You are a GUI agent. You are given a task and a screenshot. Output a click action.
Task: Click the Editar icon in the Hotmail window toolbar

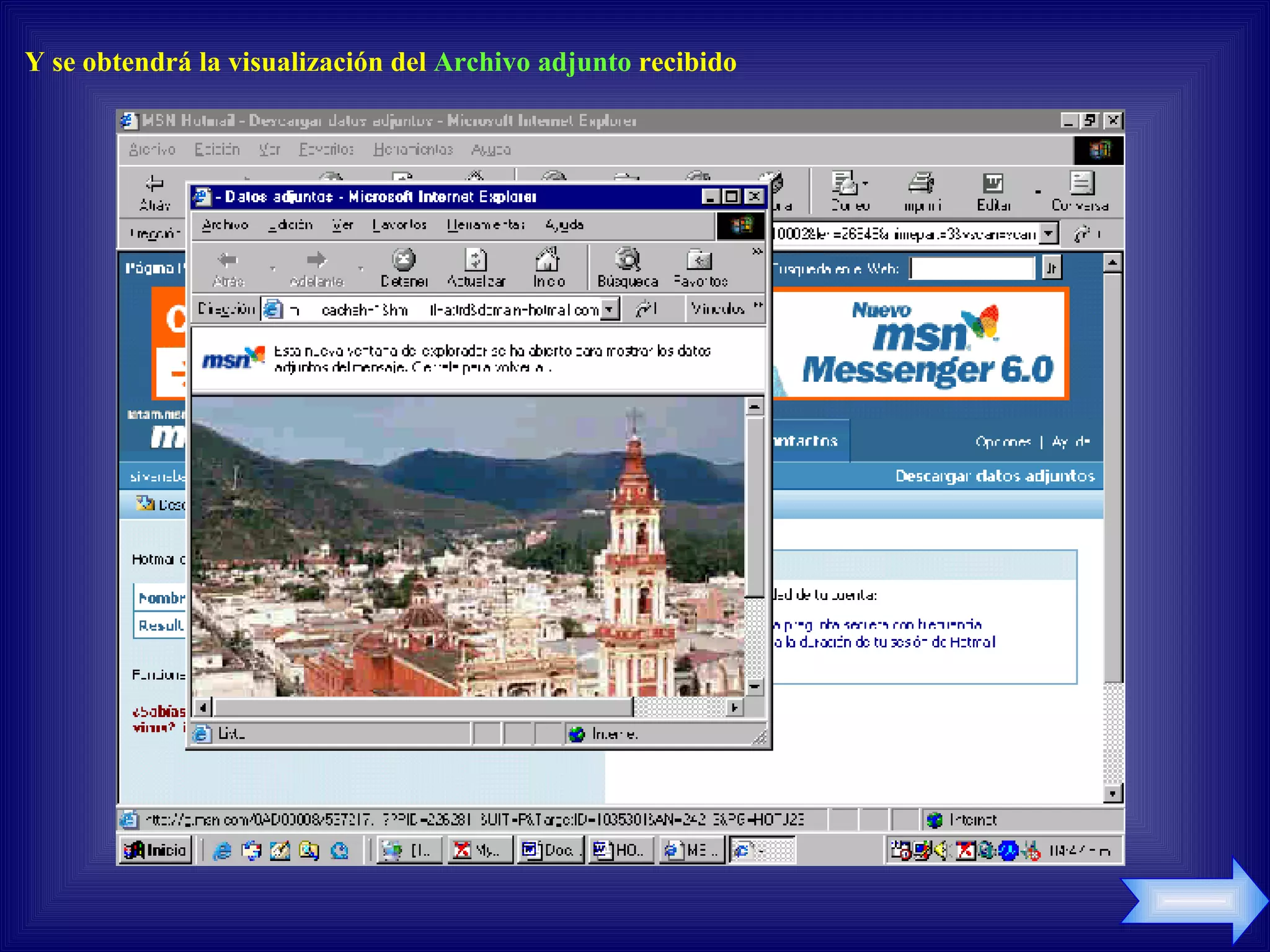pos(993,183)
